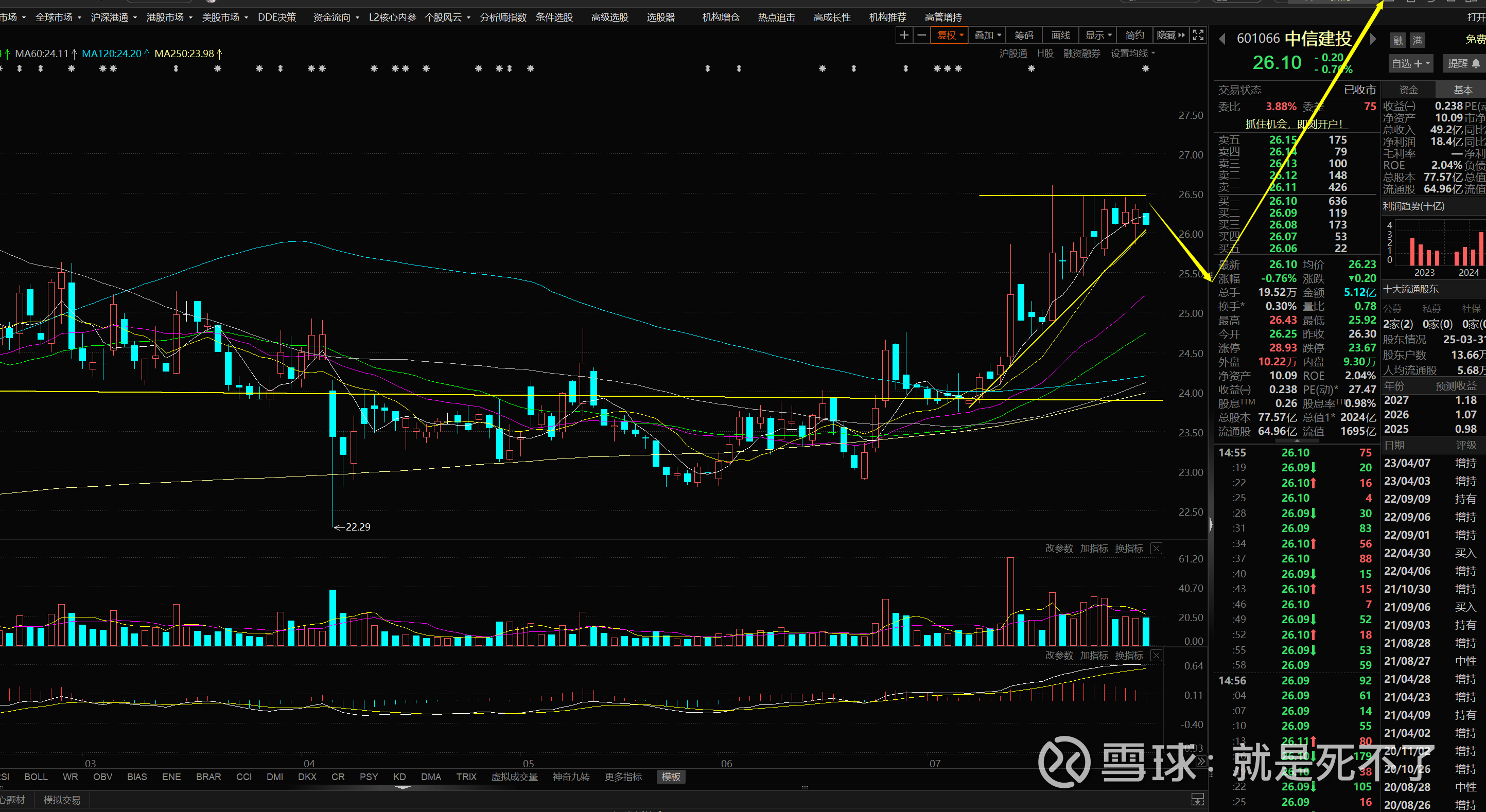Click 改参数 on MACD panel

(x=1059, y=656)
